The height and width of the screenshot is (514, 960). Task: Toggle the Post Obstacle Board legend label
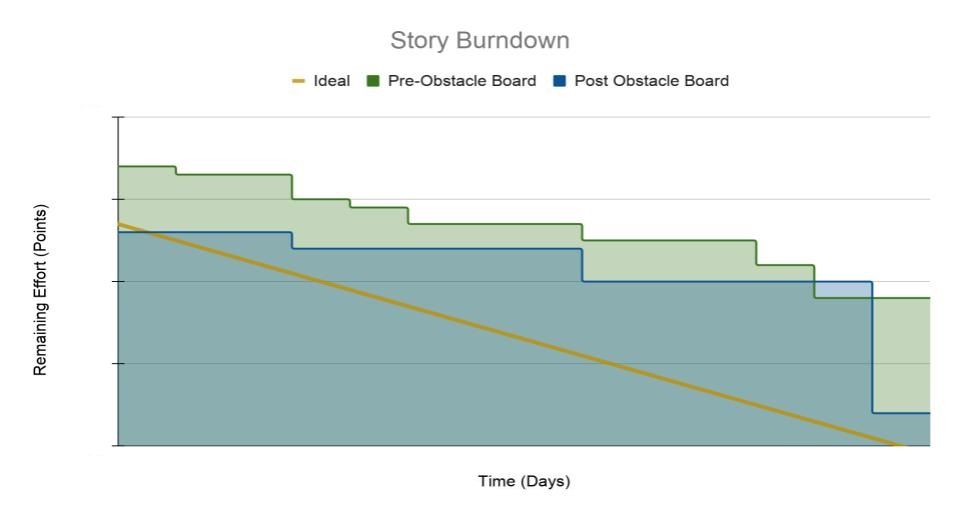click(651, 81)
